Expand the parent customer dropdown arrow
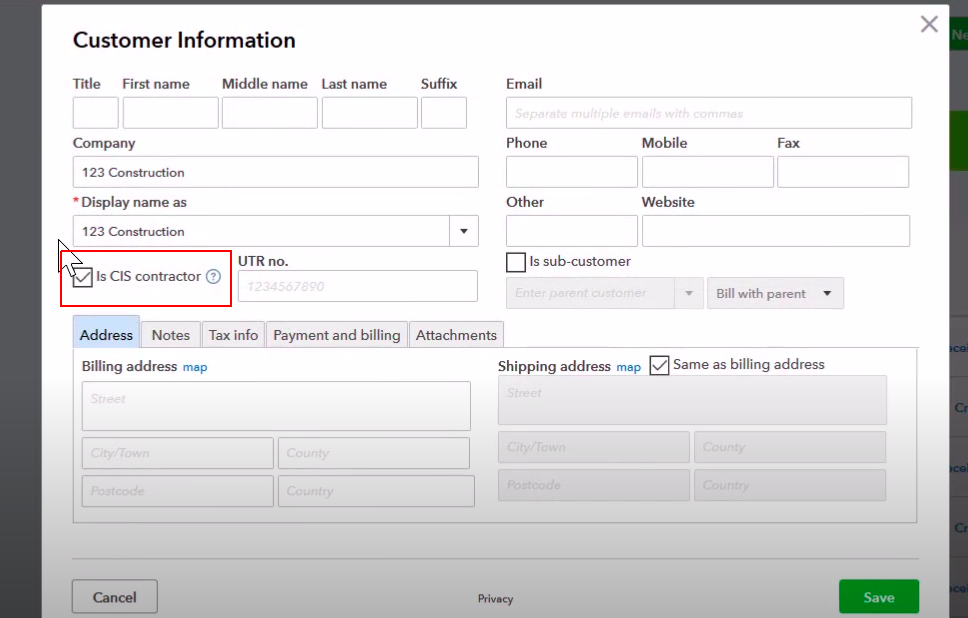 pyautogui.click(x=688, y=294)
